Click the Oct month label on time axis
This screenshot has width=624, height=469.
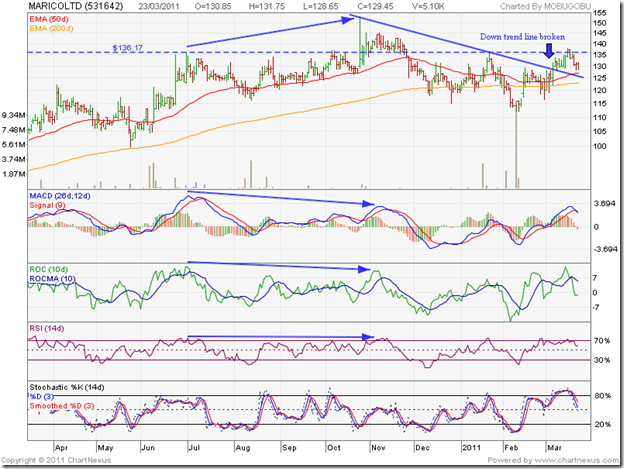(334, 448)
